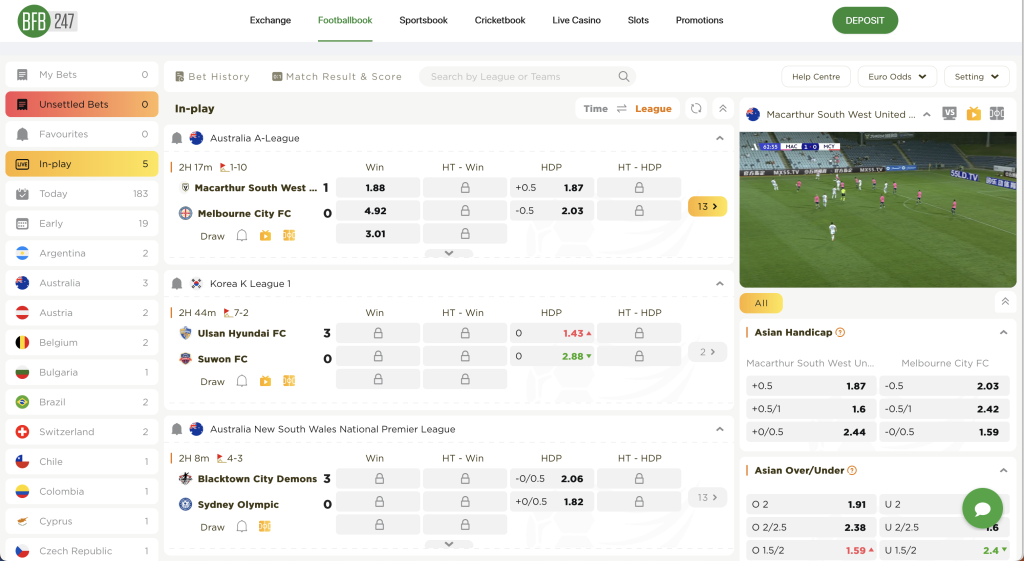Toggle bell for Australia A-League

point(176,138)
